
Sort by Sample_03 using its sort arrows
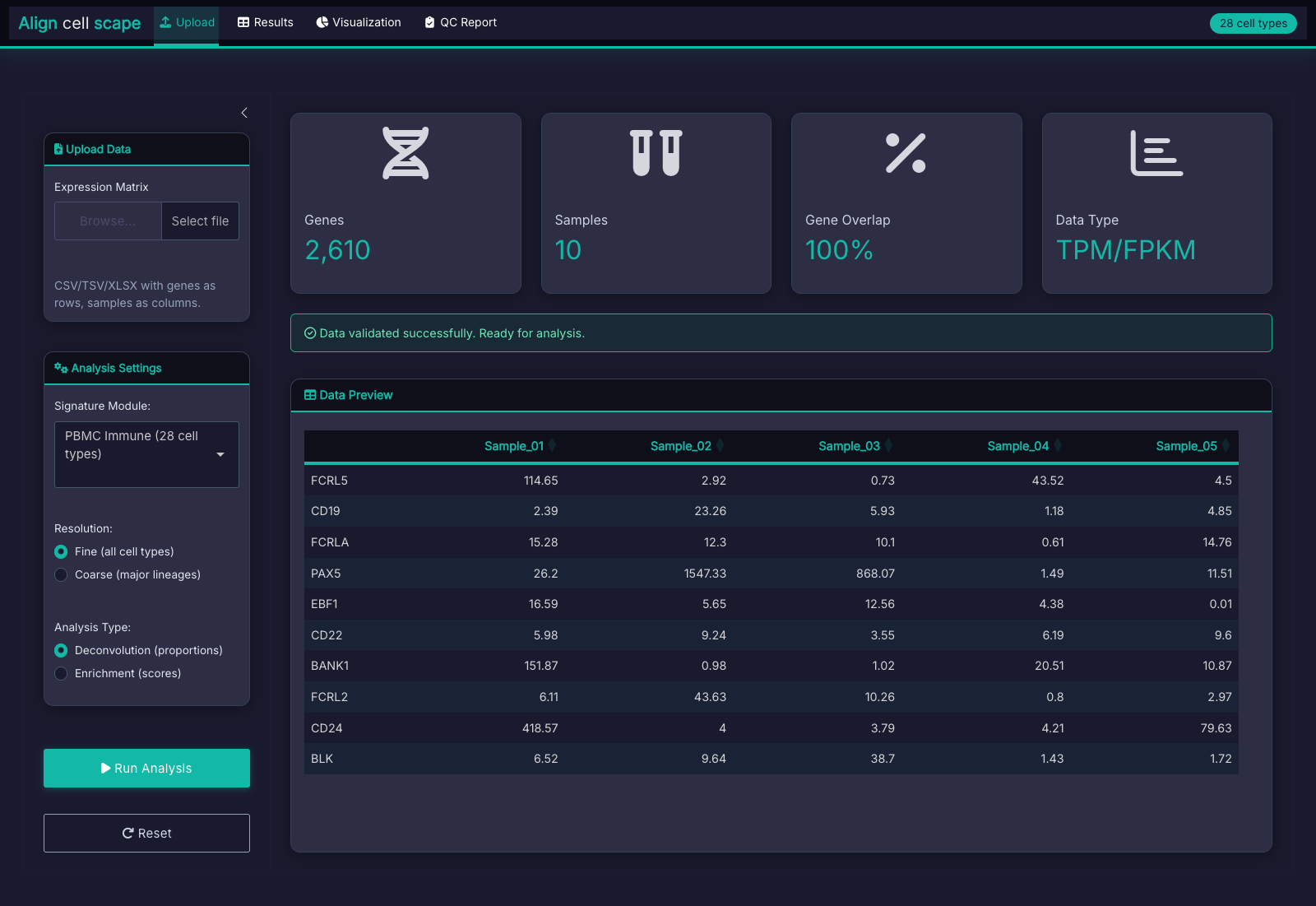click(889, 446)
